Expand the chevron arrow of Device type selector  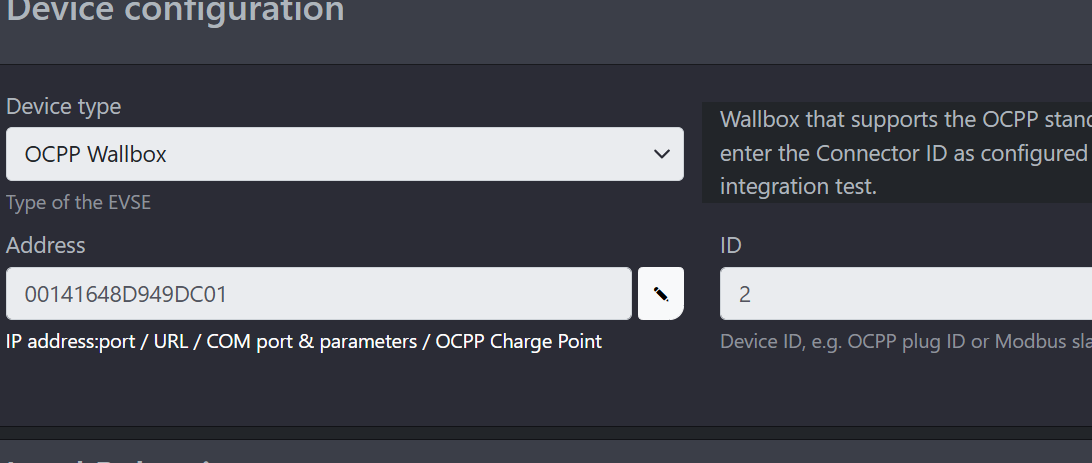pyautogui.click(x=662, y=154)
